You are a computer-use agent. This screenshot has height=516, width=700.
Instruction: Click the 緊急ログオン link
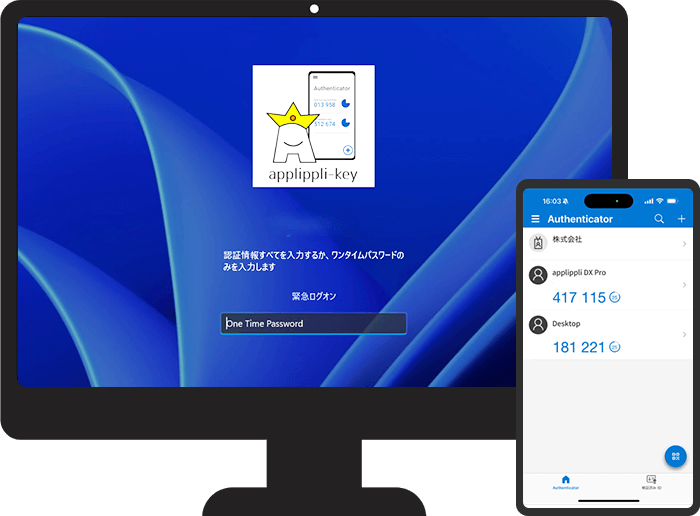click(x=313, y=297)
